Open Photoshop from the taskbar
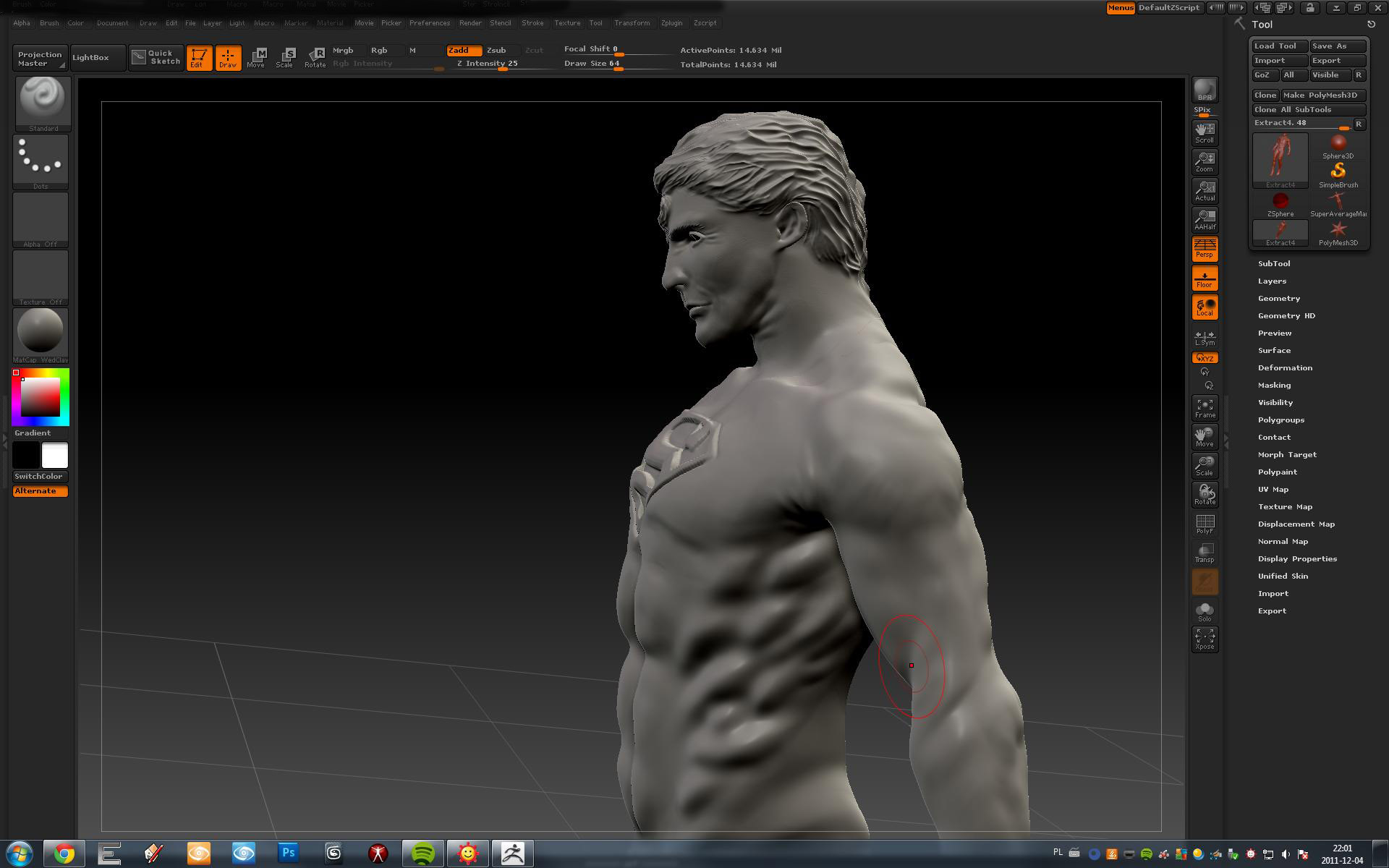The image size is (1389, 868). 288,854
